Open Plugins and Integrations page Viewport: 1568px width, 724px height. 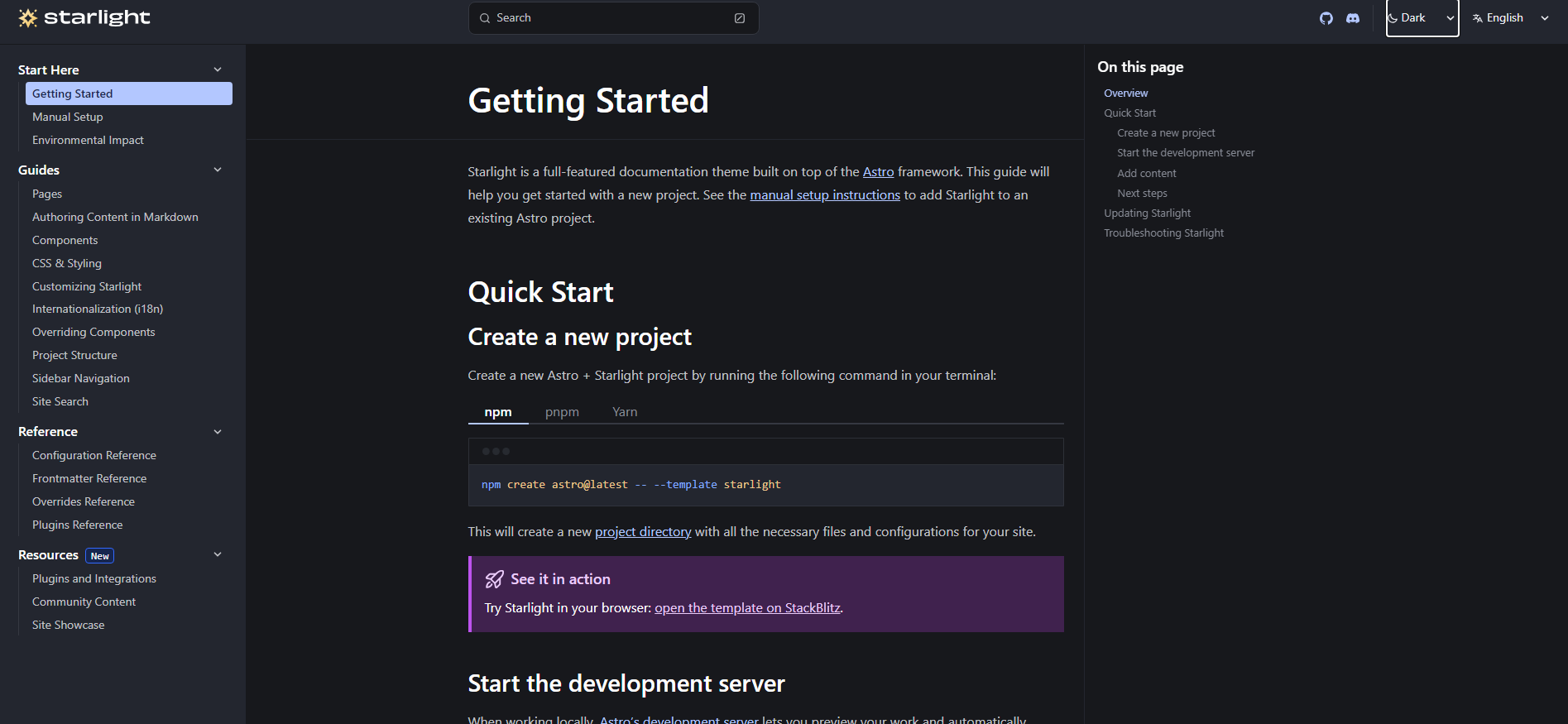[129, 578]
